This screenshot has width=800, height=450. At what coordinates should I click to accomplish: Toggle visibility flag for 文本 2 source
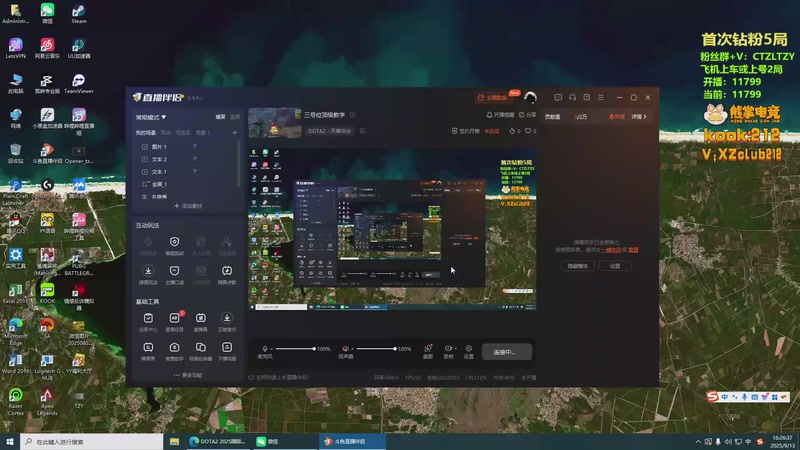[x=195, y=159]
